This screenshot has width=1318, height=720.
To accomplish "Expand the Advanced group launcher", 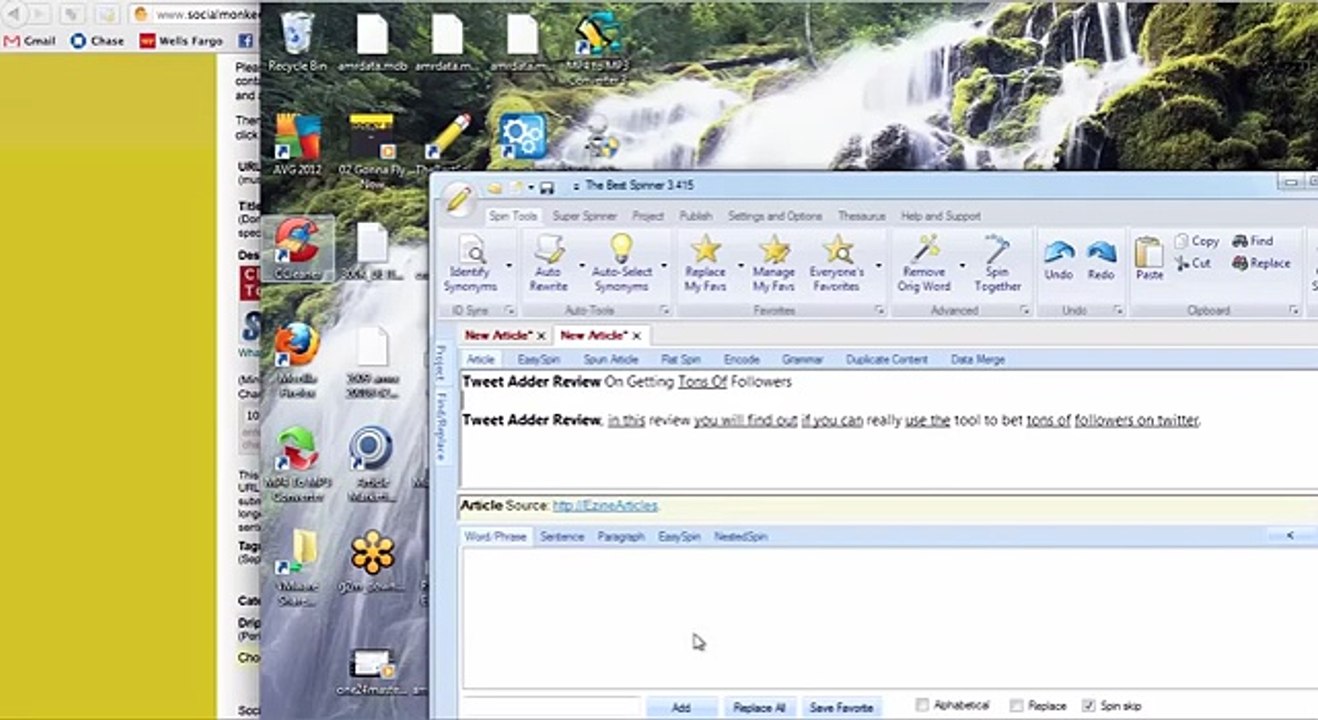I will [x=1024, y=311].
